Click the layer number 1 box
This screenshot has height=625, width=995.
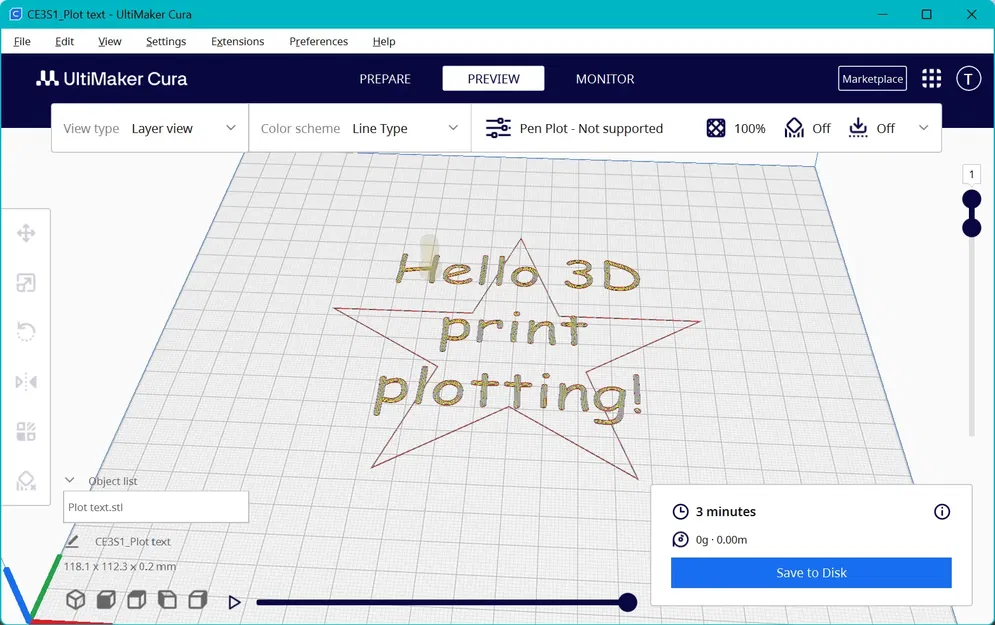pos(972,174)
